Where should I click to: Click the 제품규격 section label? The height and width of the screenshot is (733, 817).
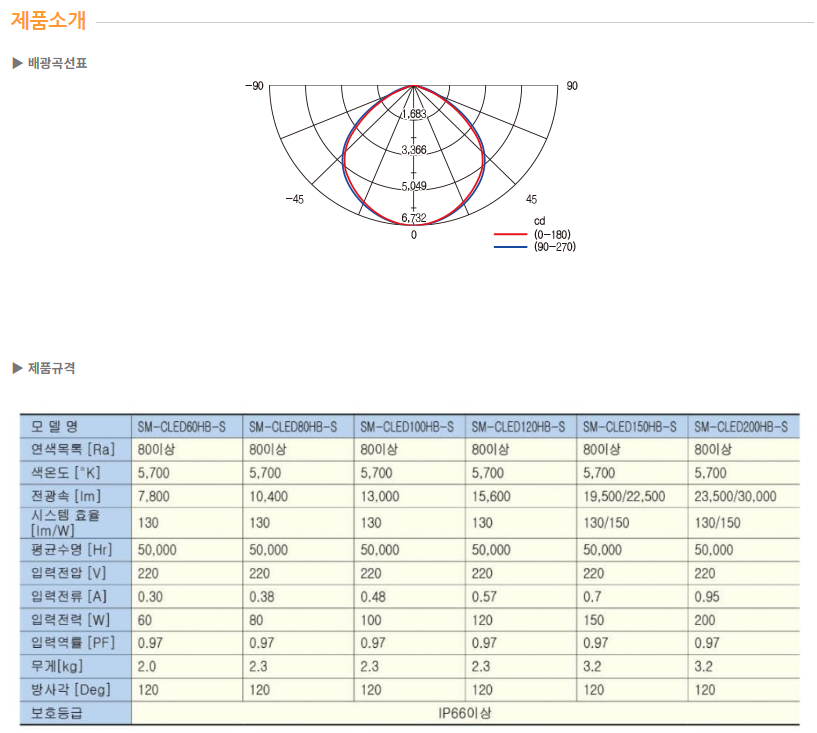point(51,368)
